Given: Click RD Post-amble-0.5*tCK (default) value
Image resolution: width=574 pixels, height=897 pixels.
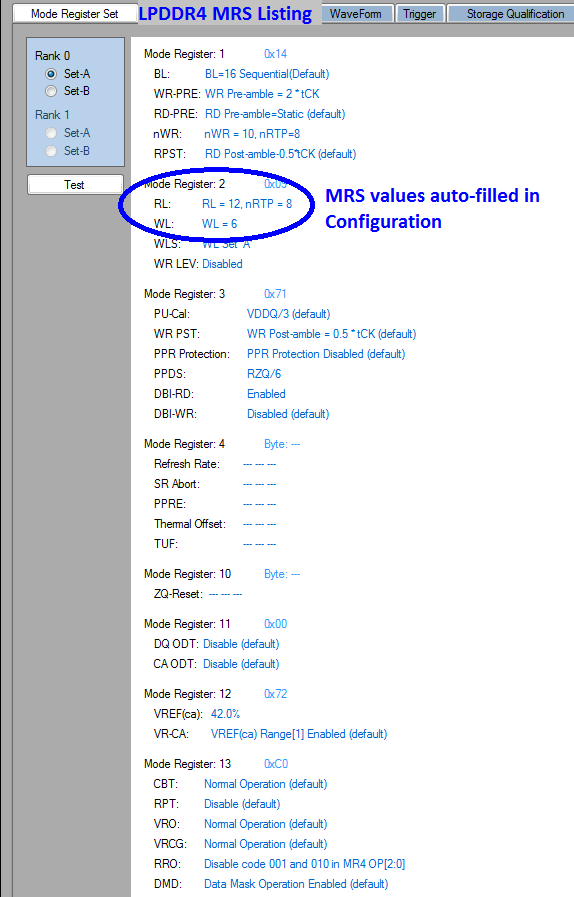Looking at the screenshot, I should pos(280,154).
